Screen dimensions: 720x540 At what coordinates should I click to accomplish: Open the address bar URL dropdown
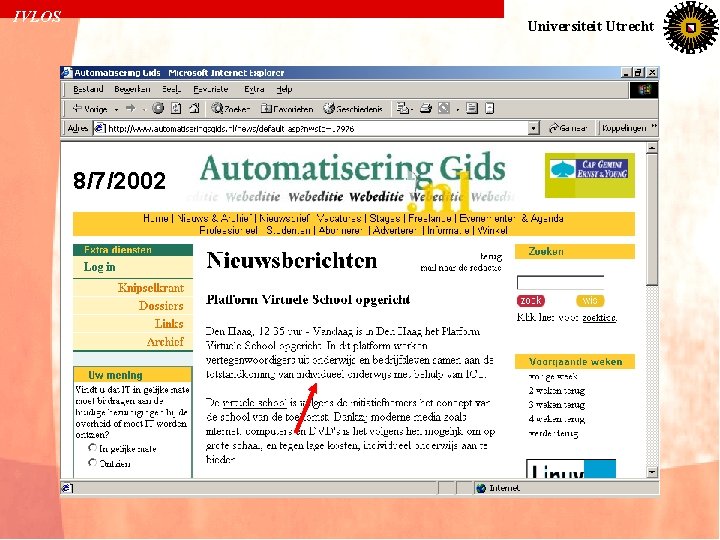pyautogui.click(x=533, y=128)
